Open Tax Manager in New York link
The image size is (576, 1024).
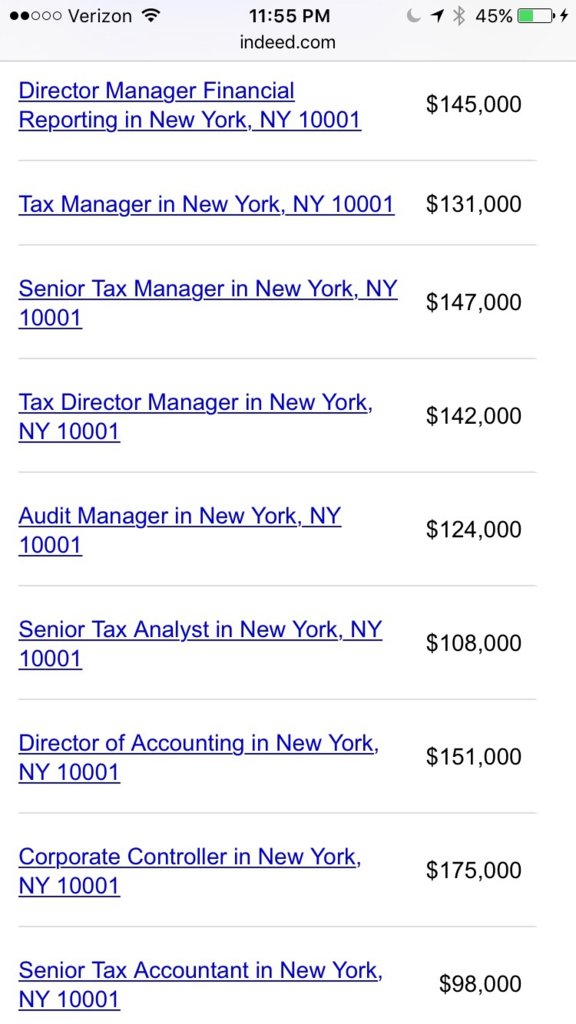pos(206,204)
